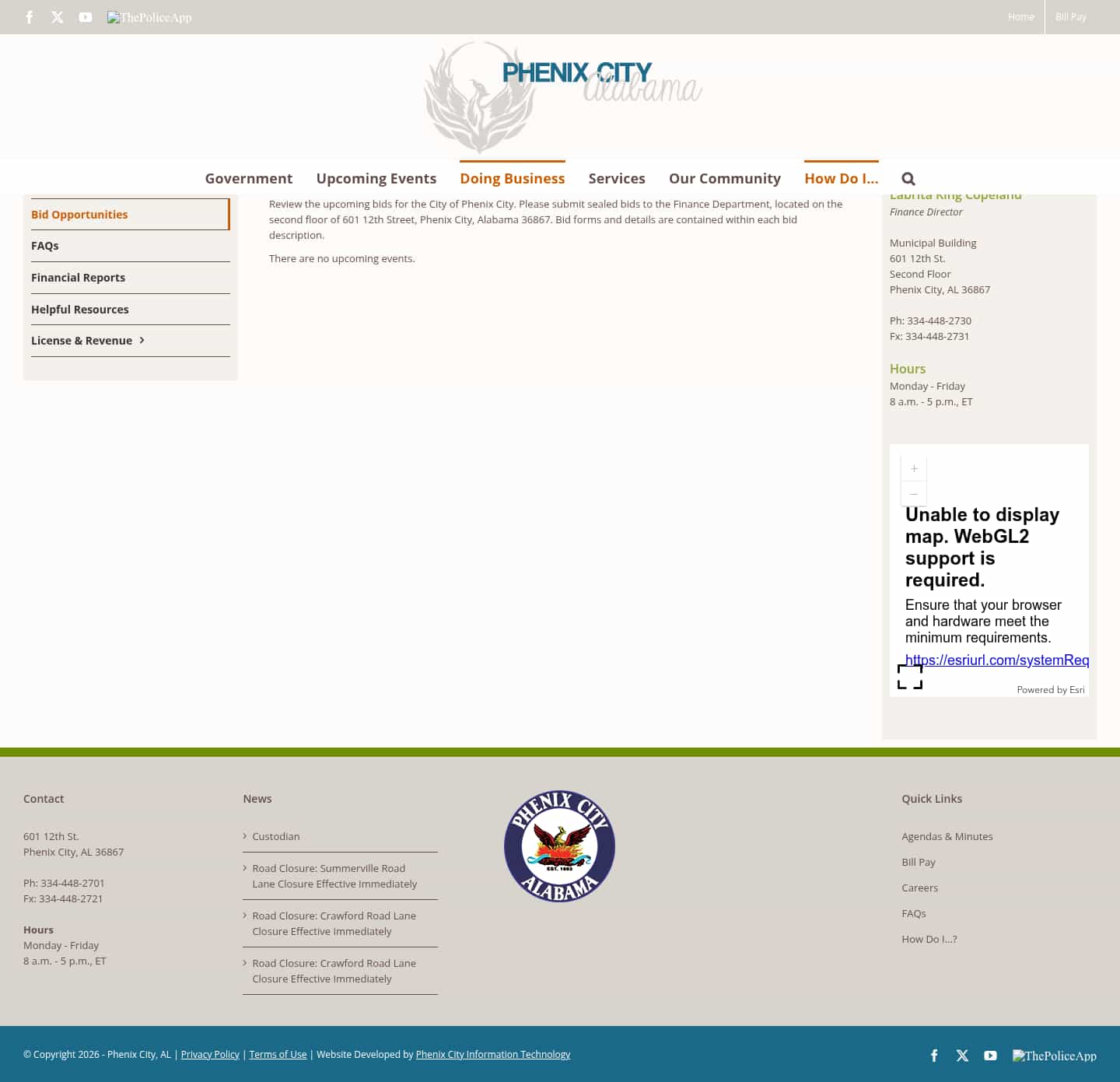Open Bill Pay quick link in footer
The width and height of the screenshot is (1120, 1082).
coord(919,863)
